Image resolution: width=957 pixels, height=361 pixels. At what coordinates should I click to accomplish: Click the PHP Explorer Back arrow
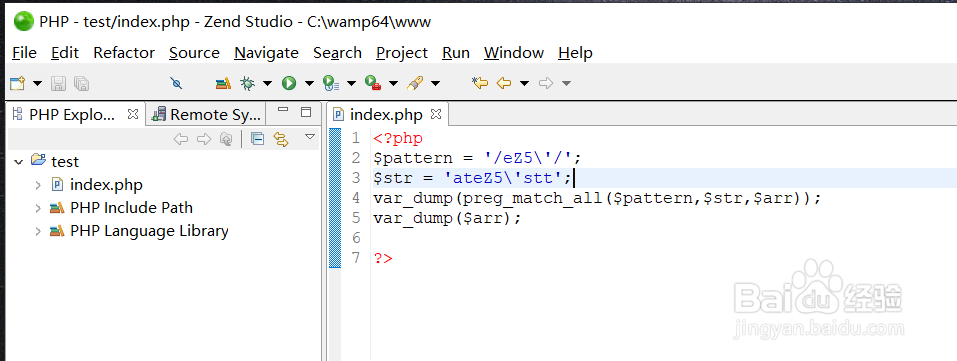click(181, 139)
